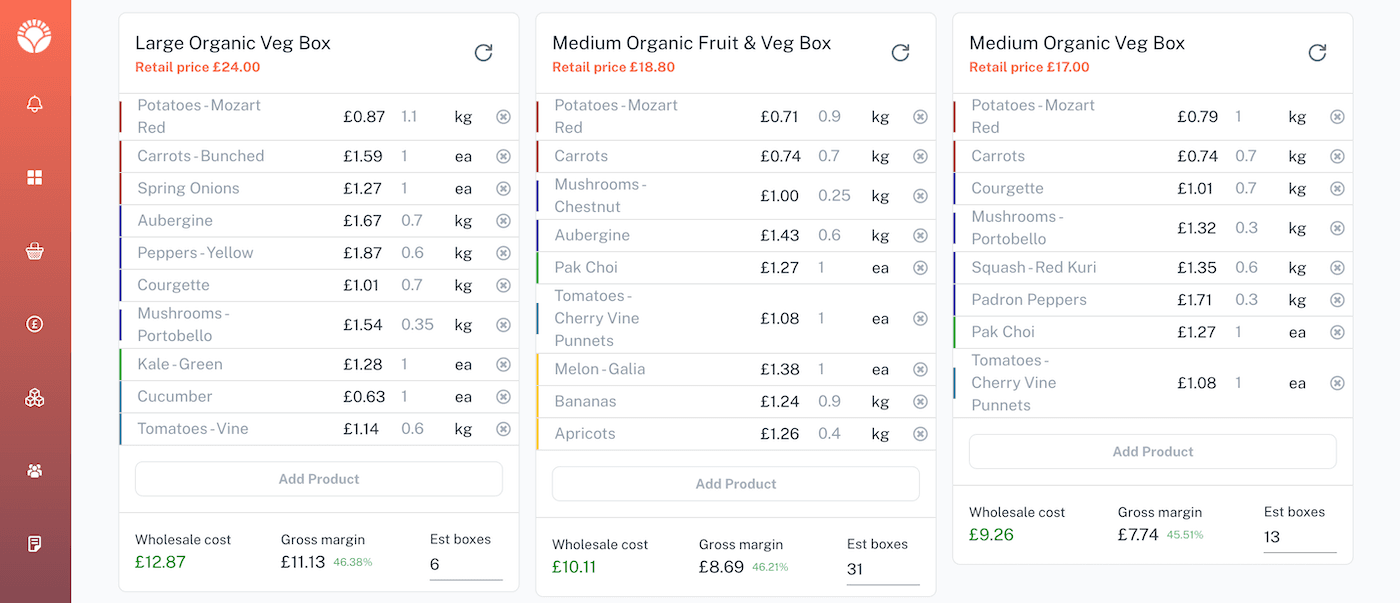Open the basket icon in sidebar

click(x=35, y=251)
